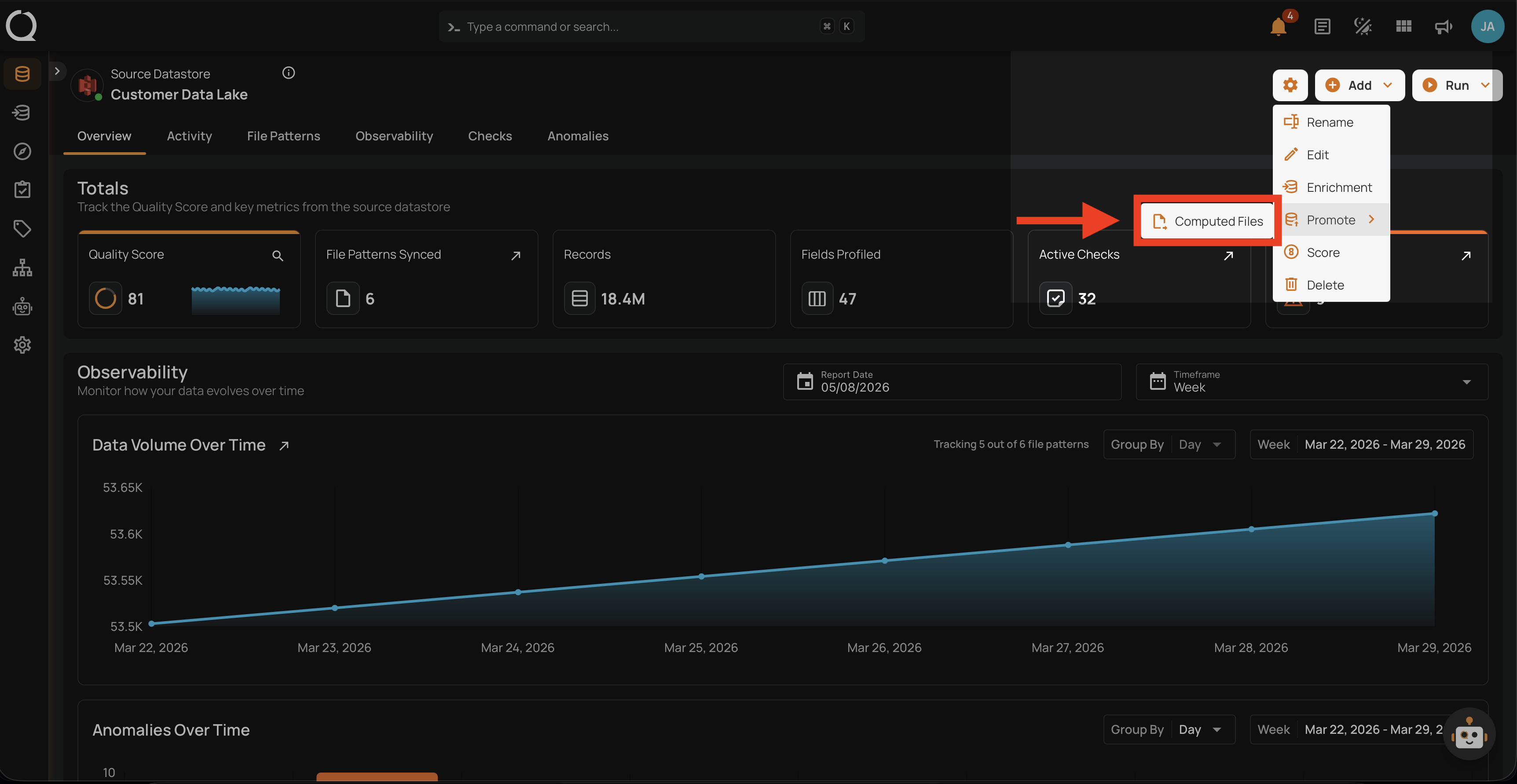Choose Delete from settings menu
The width and height of the screenshot is (1517, 784).
click(1331, 285)
